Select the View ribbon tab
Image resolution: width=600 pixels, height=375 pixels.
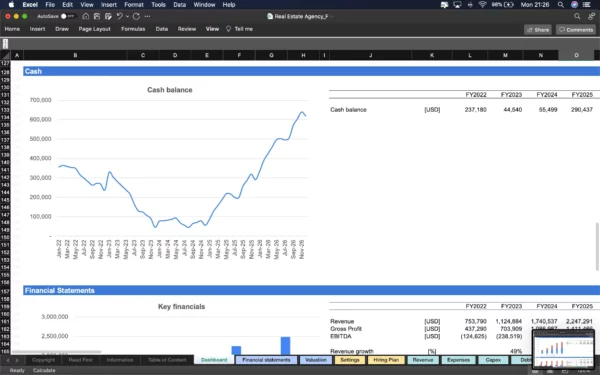coord(212,29)
